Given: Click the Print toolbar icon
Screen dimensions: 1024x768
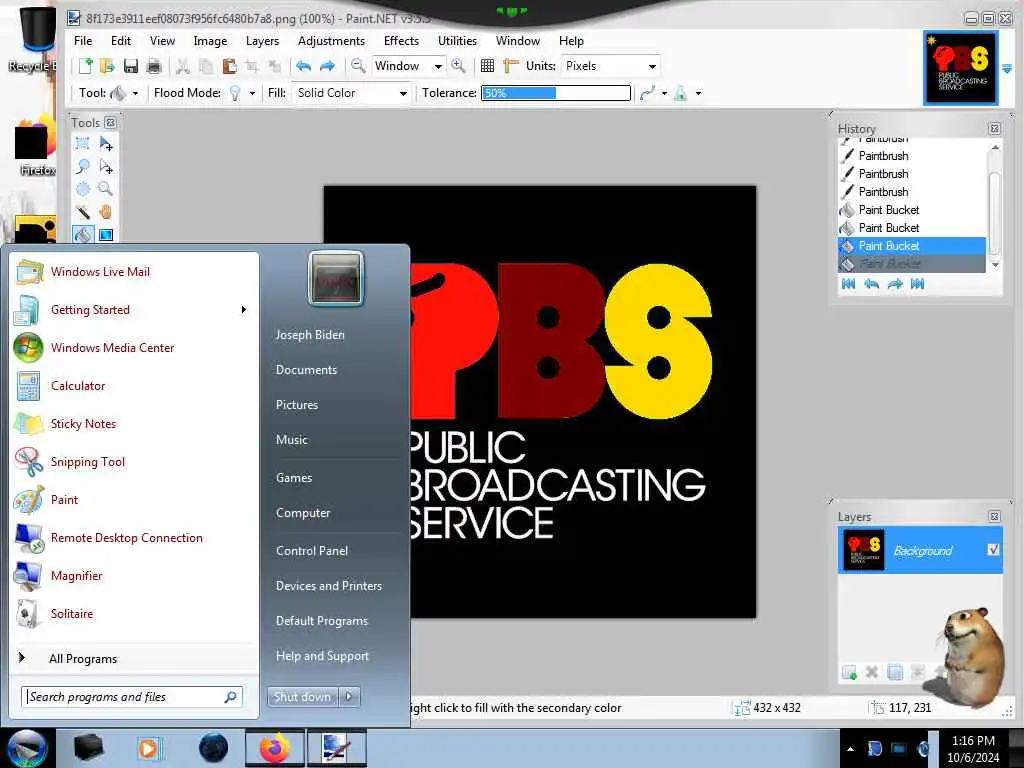Looking at the screenshot, I should click(x=153, y=66).
